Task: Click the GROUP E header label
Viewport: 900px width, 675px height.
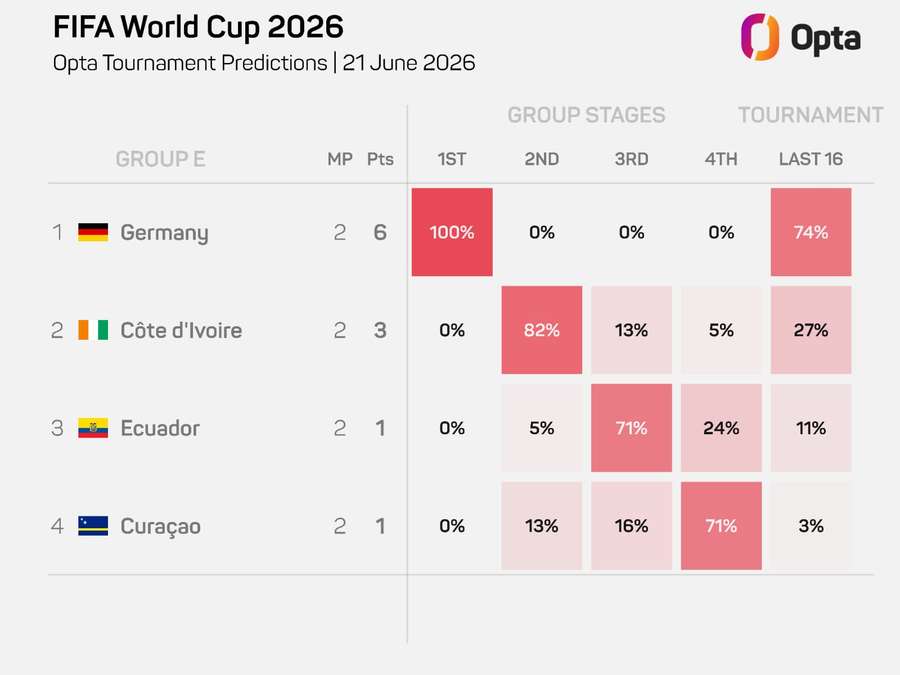Action: 160,159
